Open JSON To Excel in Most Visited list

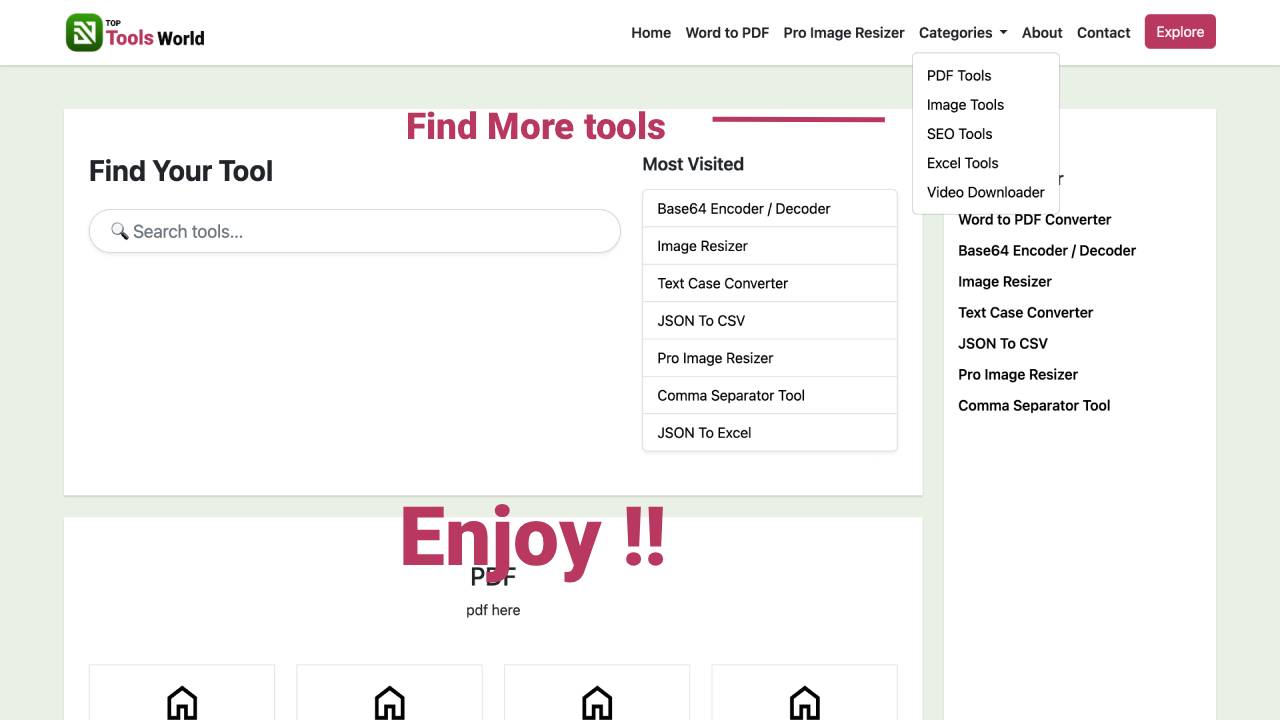click(704, 432)
